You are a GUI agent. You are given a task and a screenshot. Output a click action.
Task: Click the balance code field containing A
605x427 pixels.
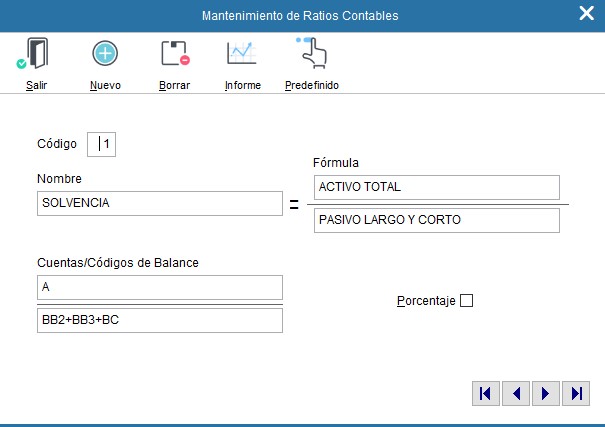pos(159,287)
